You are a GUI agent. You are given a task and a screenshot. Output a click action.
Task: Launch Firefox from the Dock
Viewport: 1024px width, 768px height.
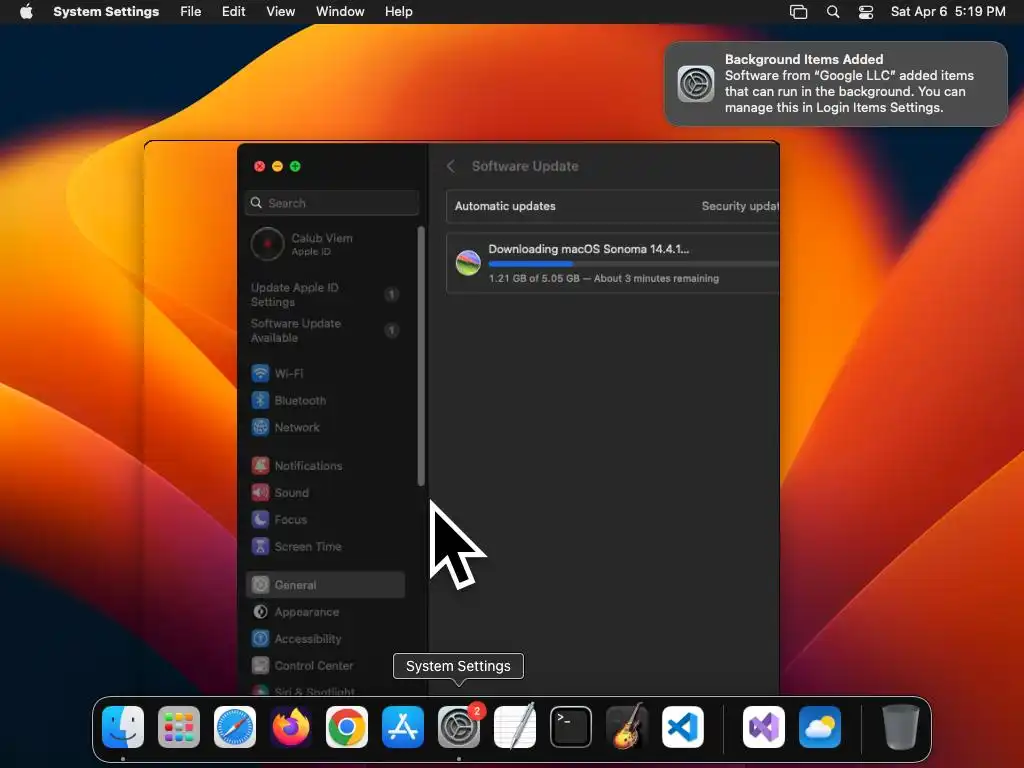pos(291,727)
